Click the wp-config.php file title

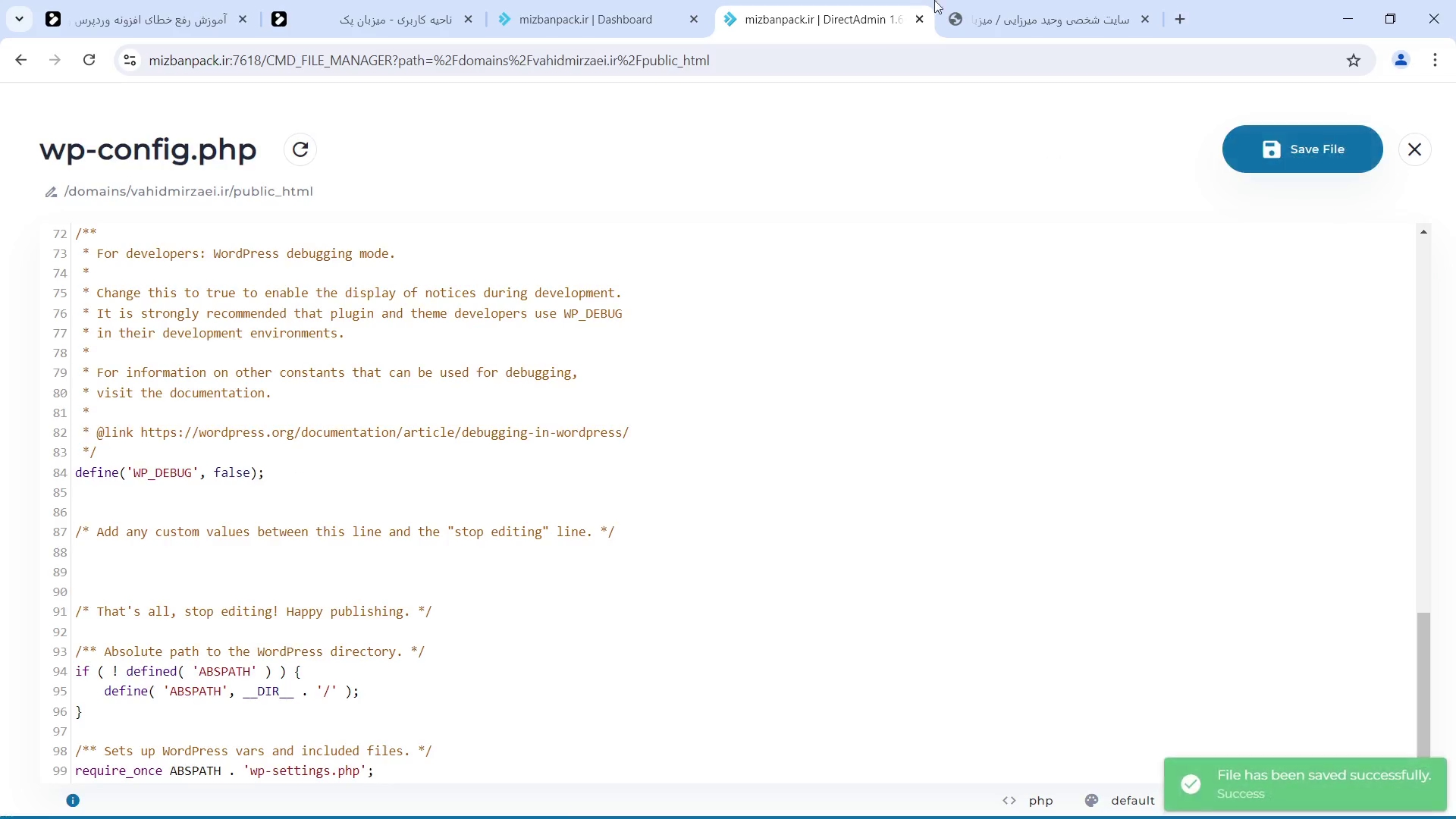[148, 150]
